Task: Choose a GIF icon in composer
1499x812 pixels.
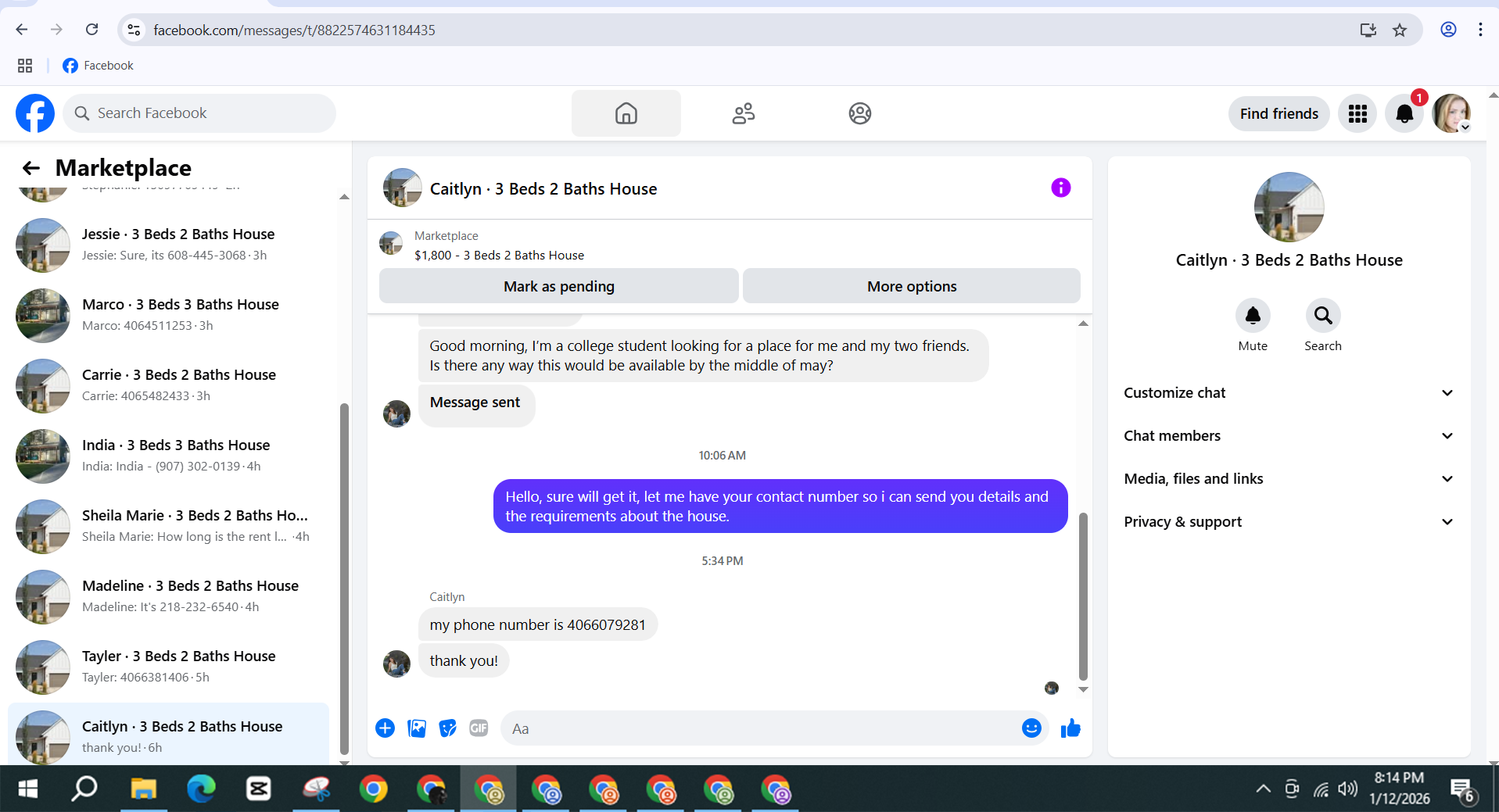Action: pos(479,728)
